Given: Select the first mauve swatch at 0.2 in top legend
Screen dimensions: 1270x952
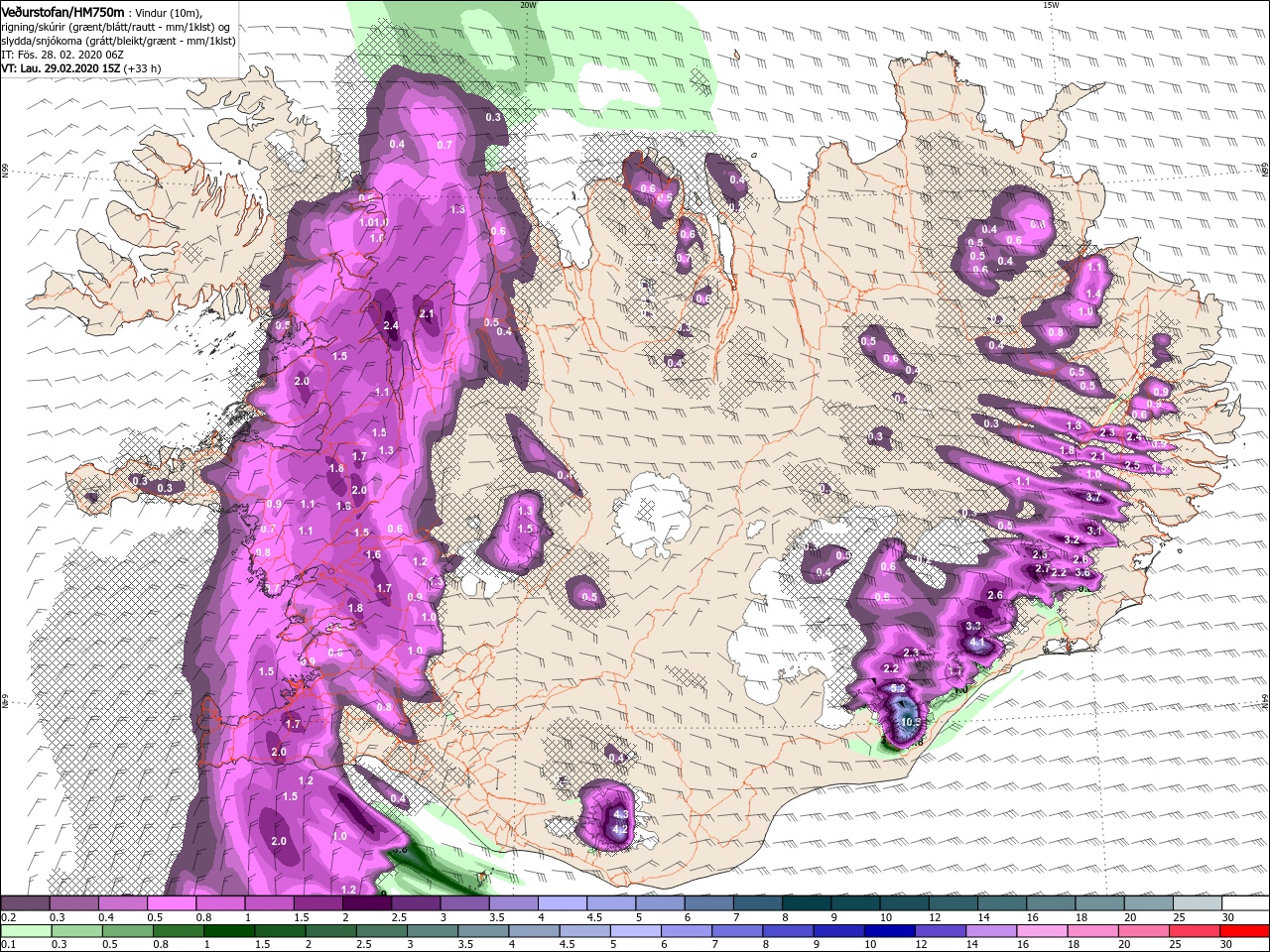Looking at the screenshot, I should (x=25, y=903).
